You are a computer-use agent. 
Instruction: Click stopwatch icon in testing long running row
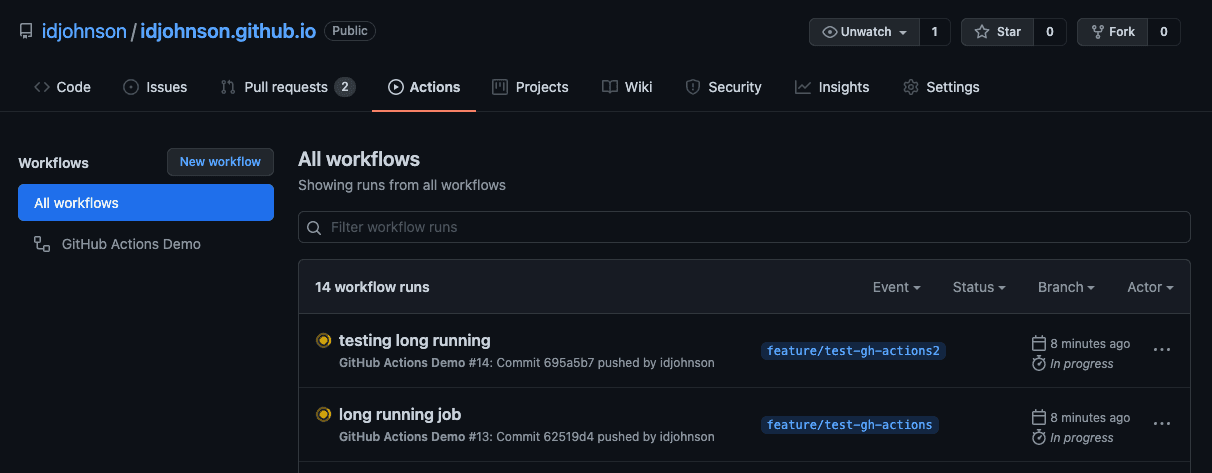(1038, 363)
